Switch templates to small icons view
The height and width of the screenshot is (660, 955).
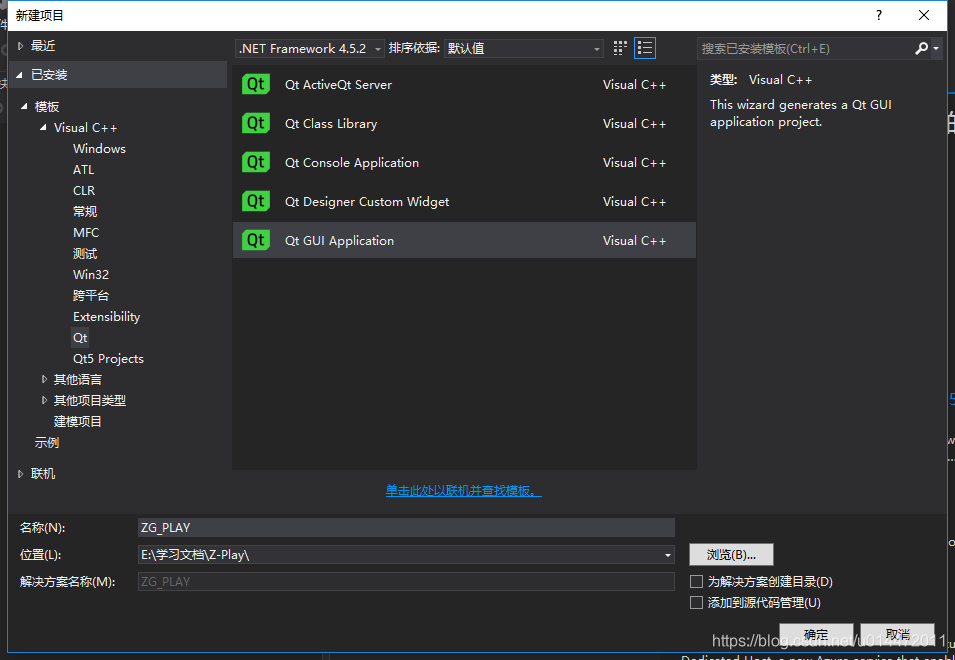click(x=620, y=48)
